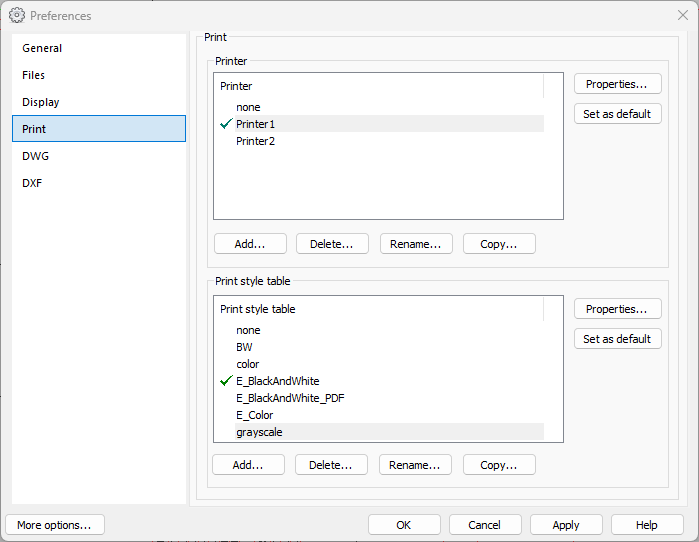699x542 pixels.
Task: Click Add under the Printer list
Action: pos(250,244)
